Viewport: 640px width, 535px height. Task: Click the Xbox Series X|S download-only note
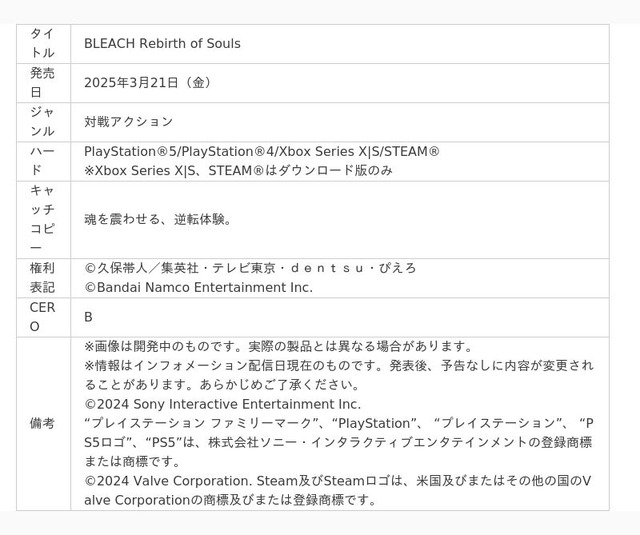coord(238,171)
